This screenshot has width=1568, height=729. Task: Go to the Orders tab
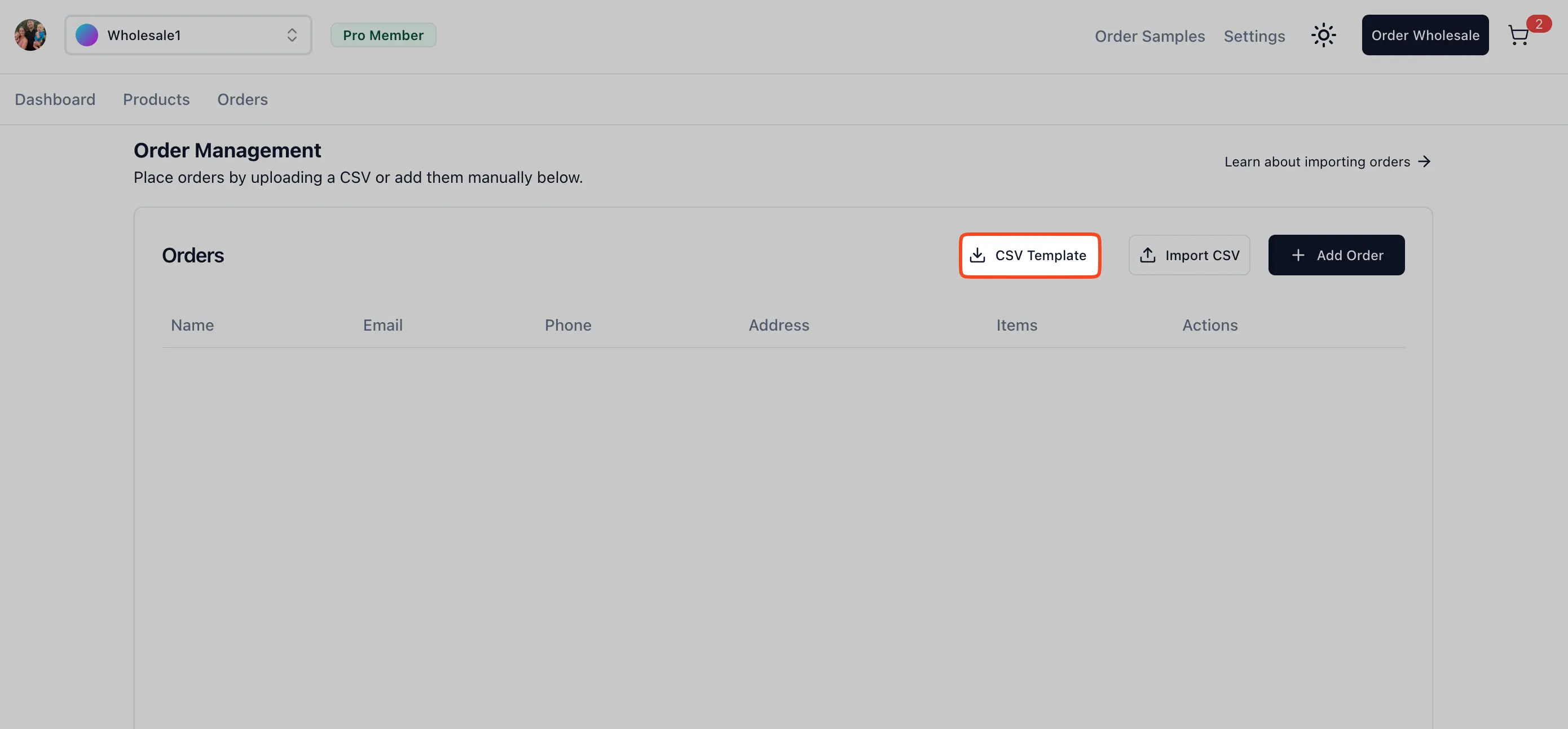pyautogui.click(x=243, y=99)
